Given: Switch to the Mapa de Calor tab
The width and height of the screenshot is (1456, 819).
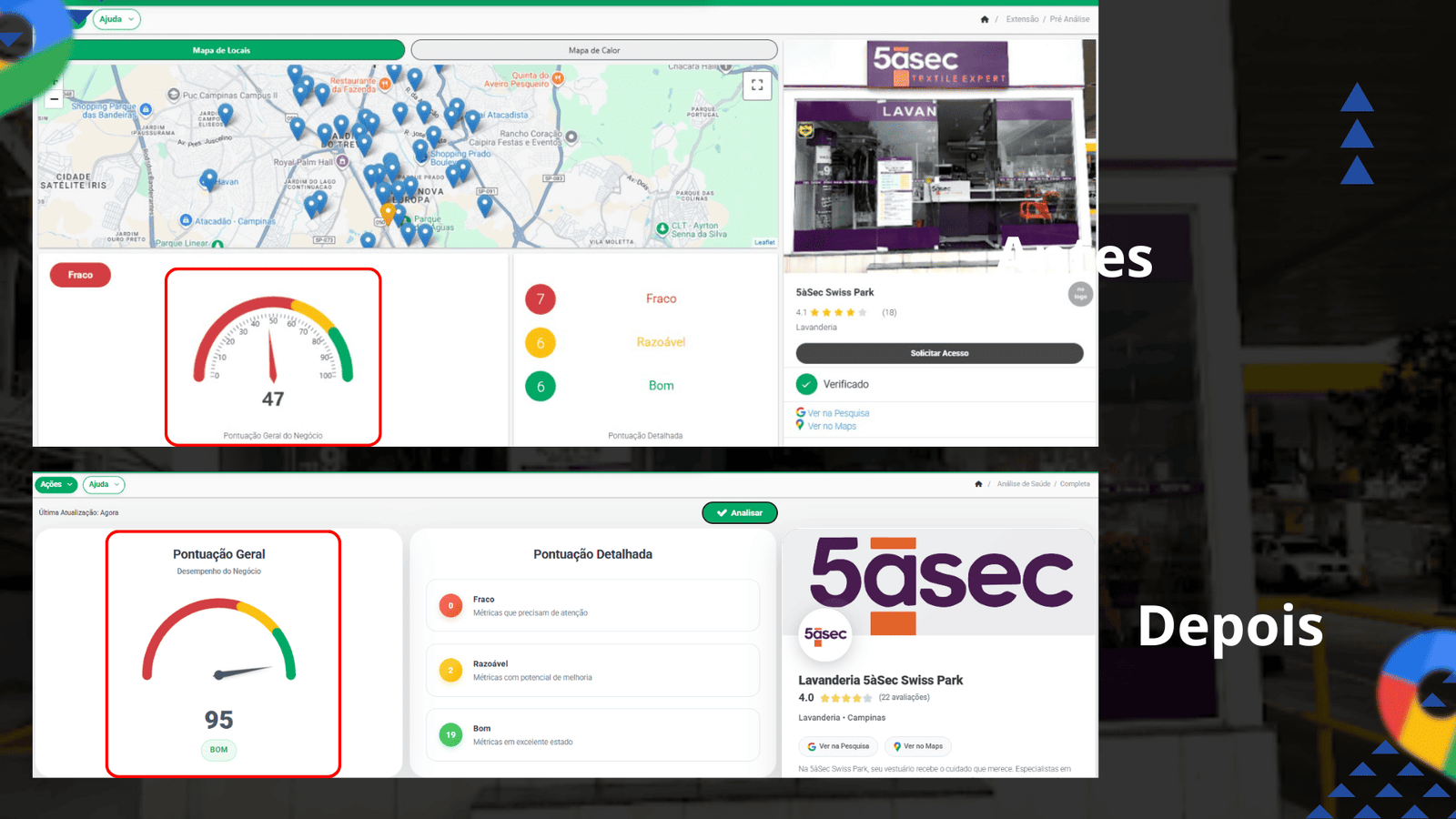Looking at the screenshot, I should tap(594, 50).
